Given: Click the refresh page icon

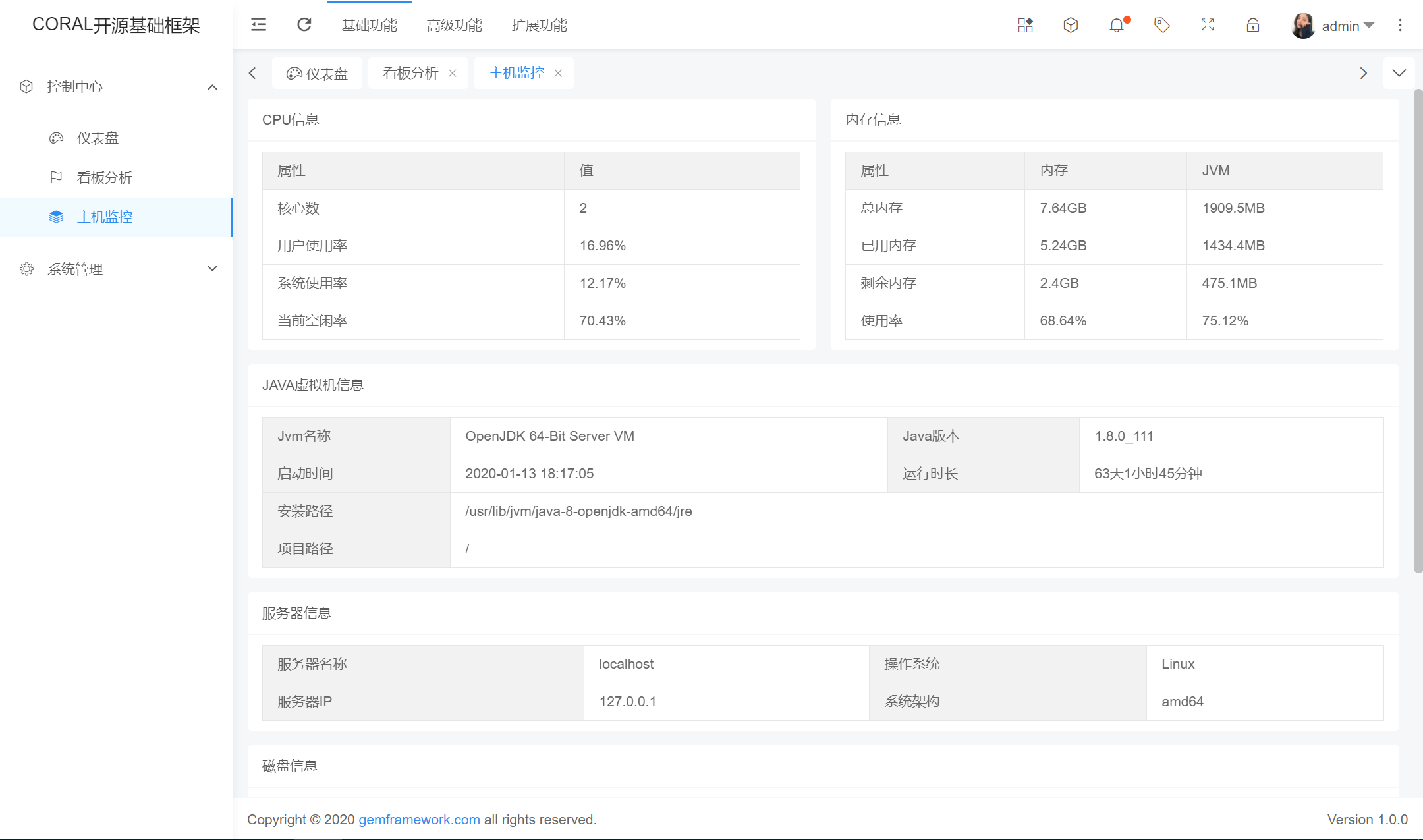Looking at the screenshot, I should pos(304,25).
